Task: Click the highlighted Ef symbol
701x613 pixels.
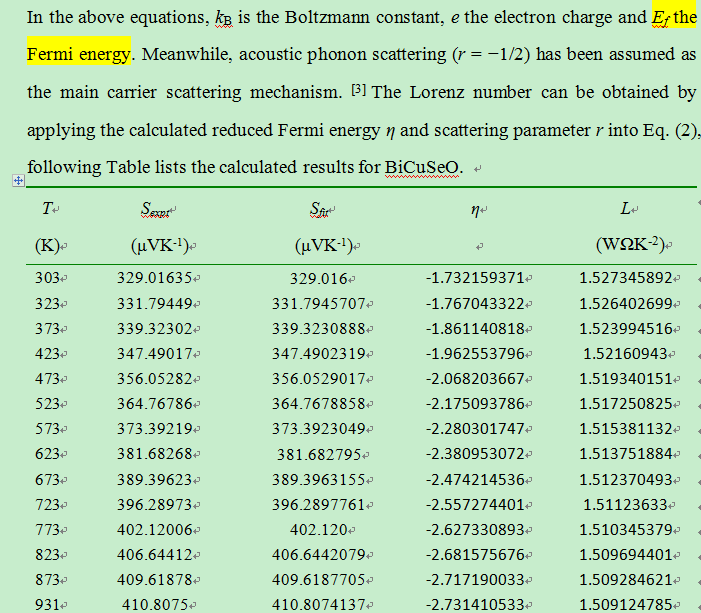Action: click(660, 18)
